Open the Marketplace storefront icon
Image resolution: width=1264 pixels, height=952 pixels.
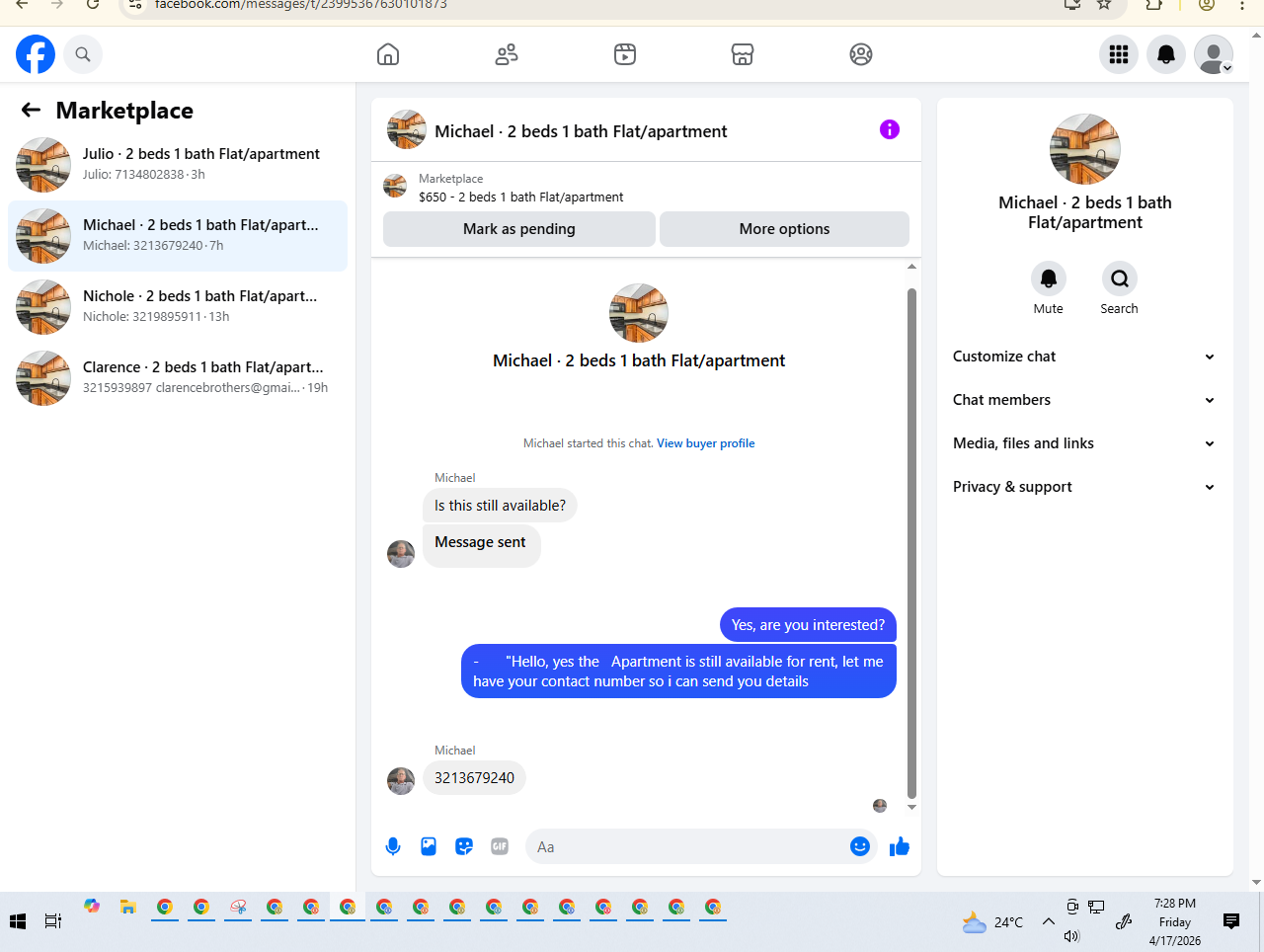coord(743,54)
